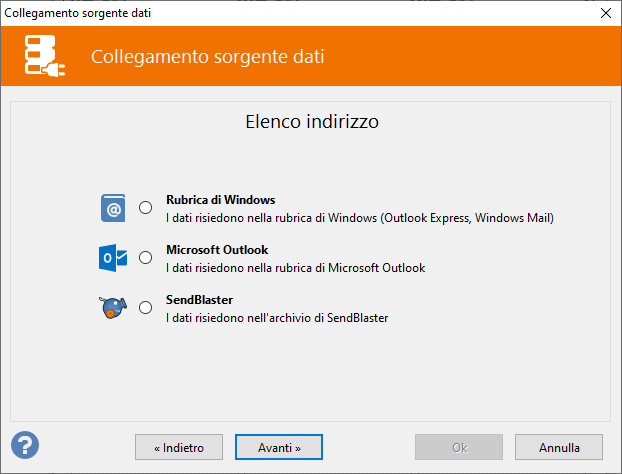622x474 pixels.
Task: Click the data source plug icon in header
Action: 44,56
